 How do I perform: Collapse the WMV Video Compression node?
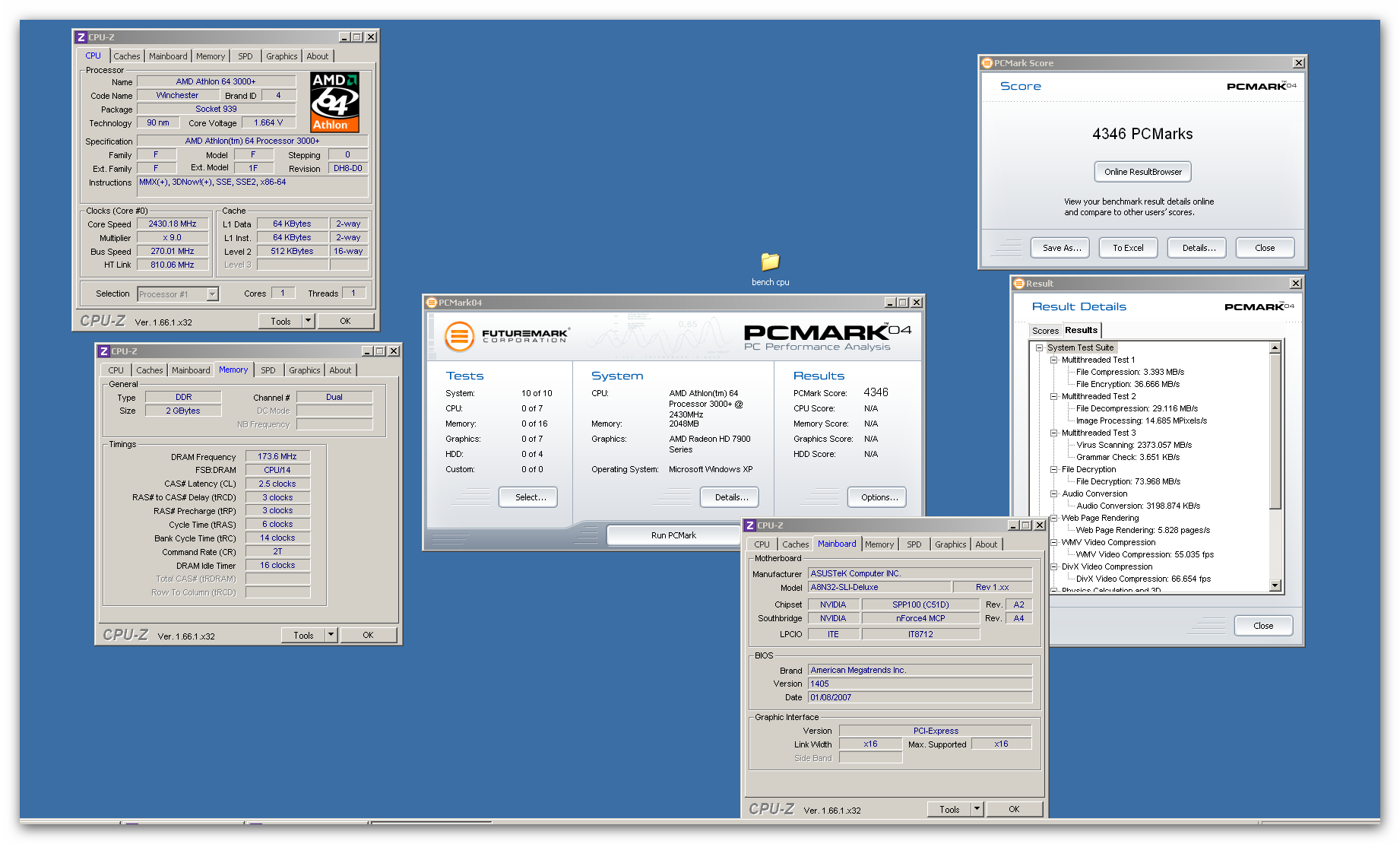[1053, 542]
